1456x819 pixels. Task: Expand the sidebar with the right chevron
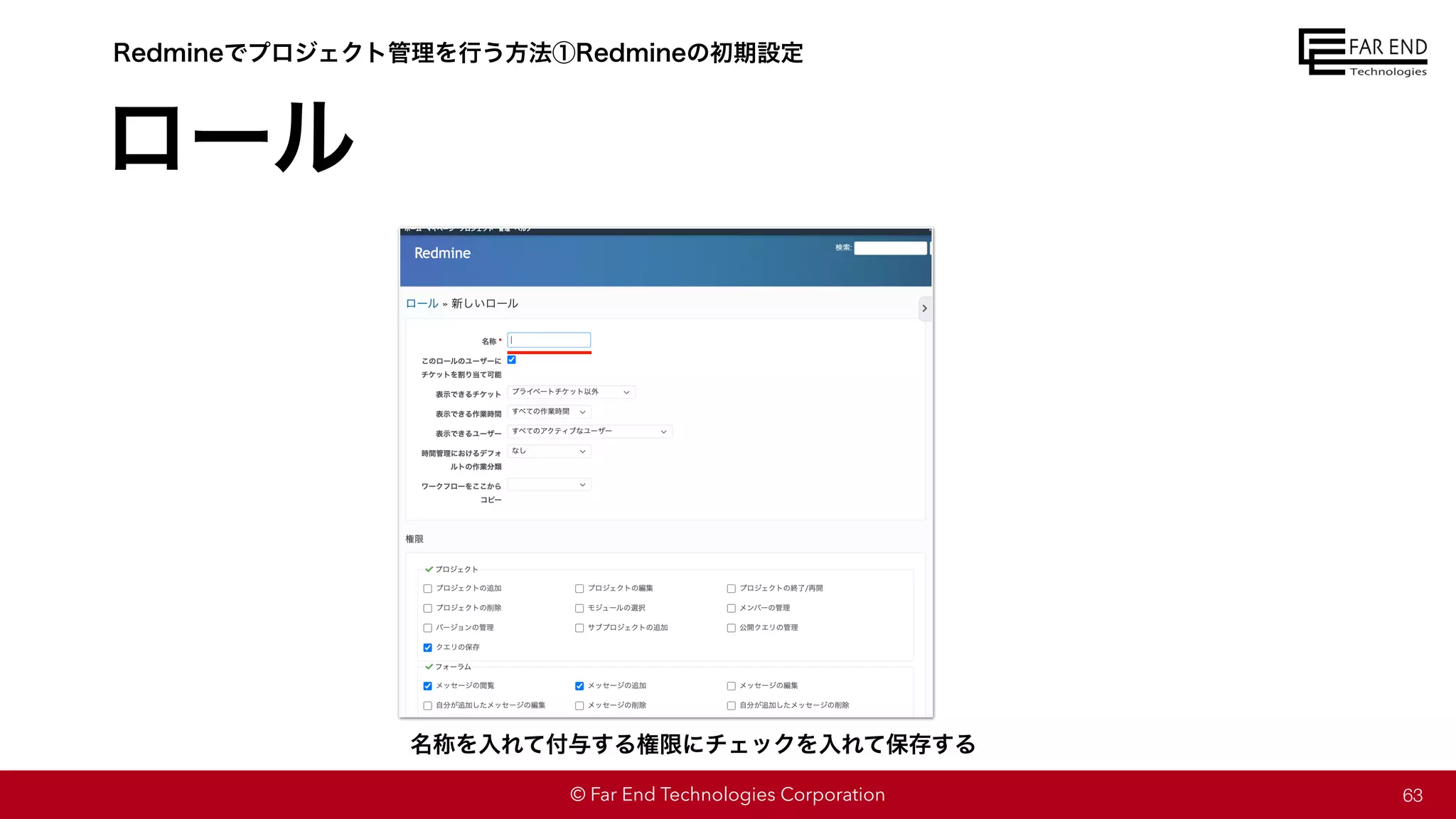coord(924,309)
